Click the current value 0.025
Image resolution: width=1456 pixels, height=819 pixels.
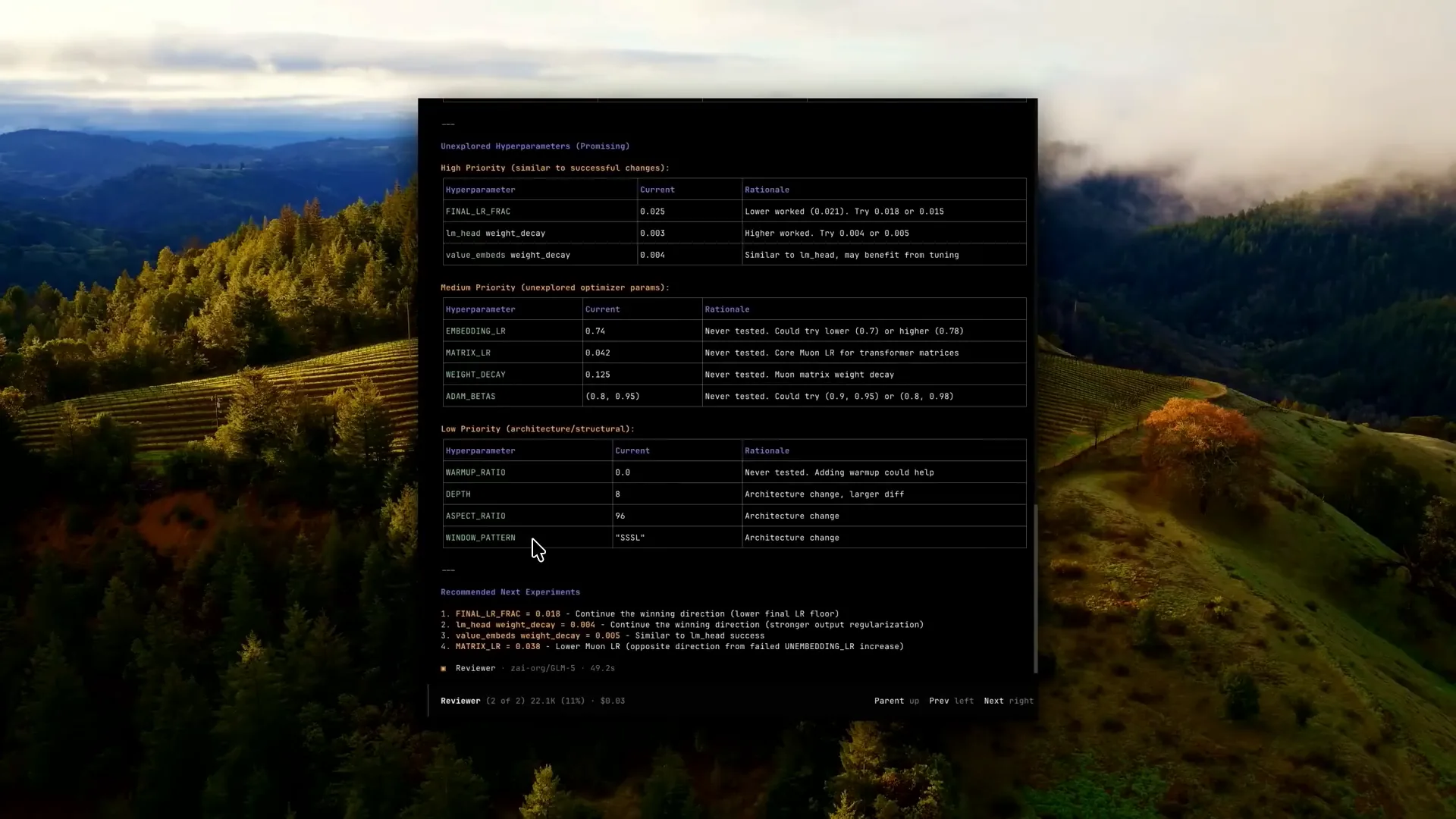pyautogui.click(x=652, y=212)
